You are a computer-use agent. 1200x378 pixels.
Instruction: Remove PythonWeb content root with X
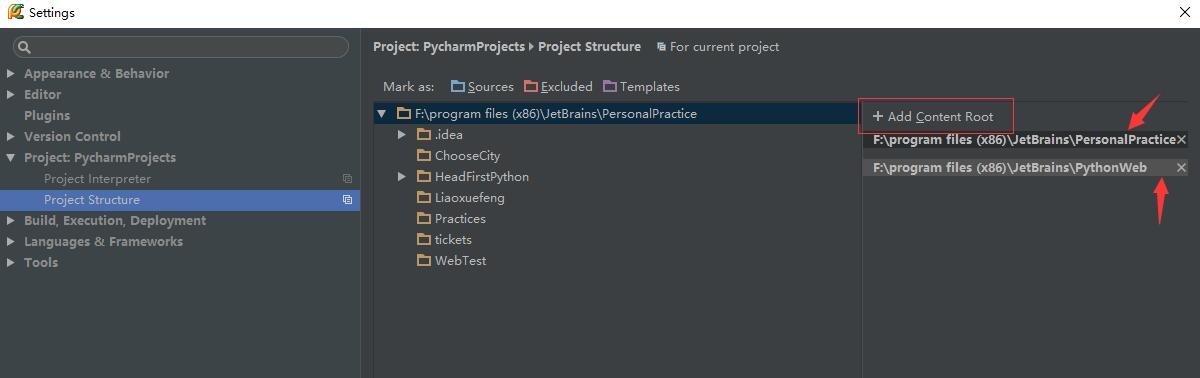coord(1181,168)
